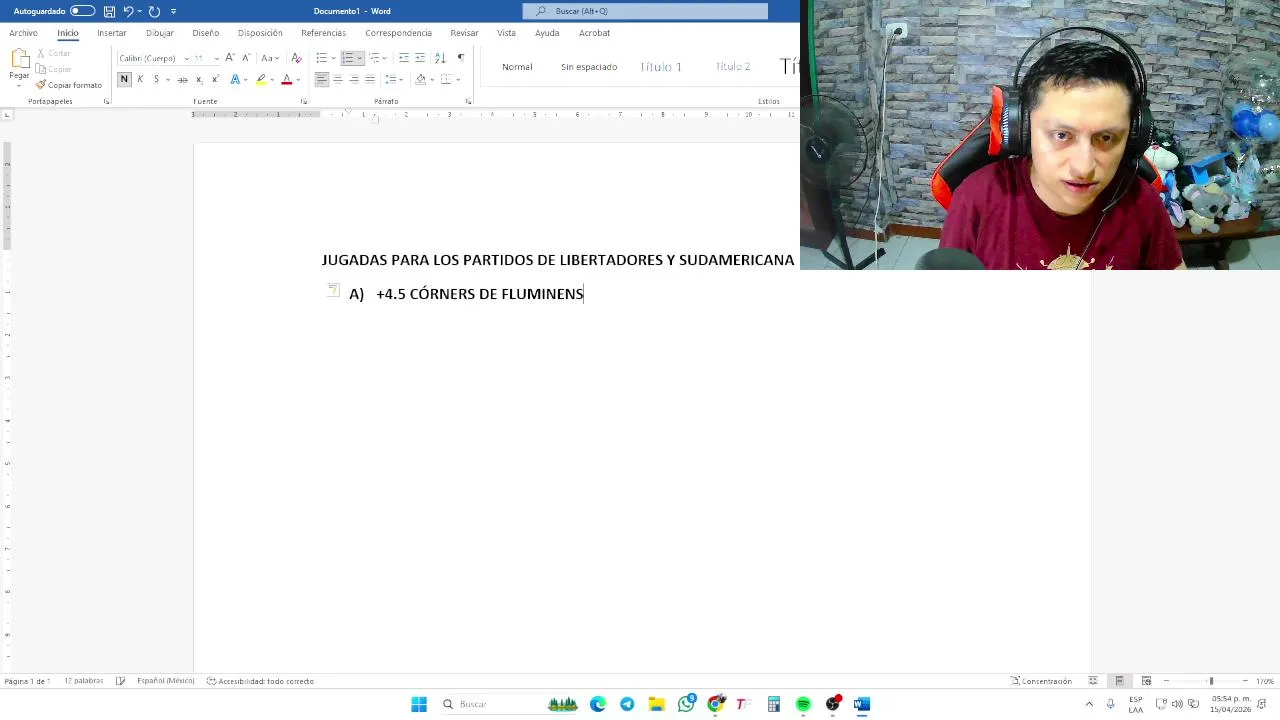The height and width of the screenshot is (720, 1280).
Task: Increase font size with the large A
Action: click(229, 58)
